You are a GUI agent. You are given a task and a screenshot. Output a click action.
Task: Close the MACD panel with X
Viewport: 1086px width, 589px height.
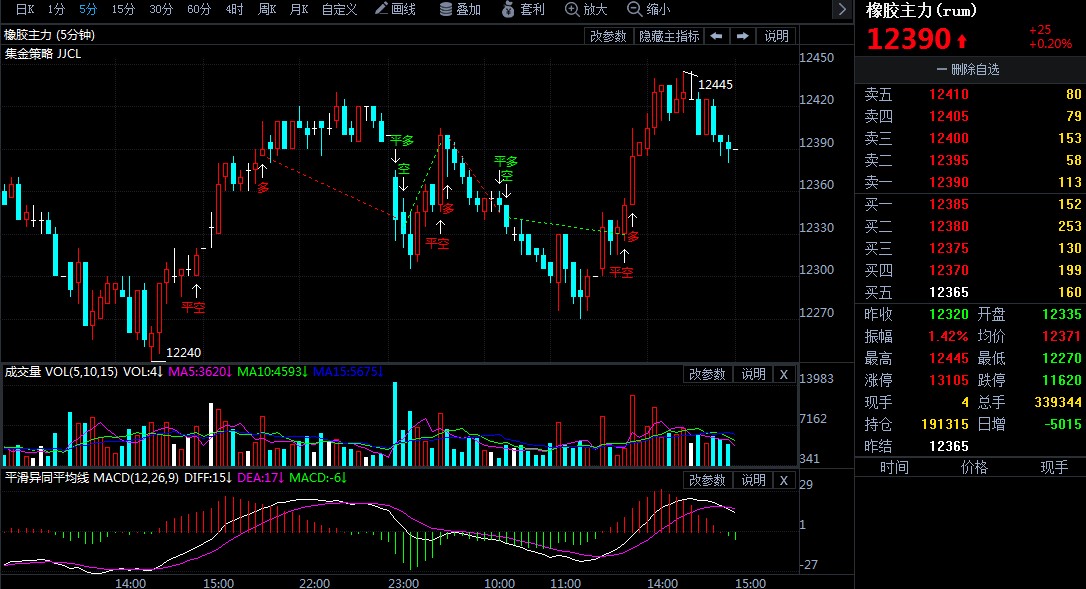(783, 480)
